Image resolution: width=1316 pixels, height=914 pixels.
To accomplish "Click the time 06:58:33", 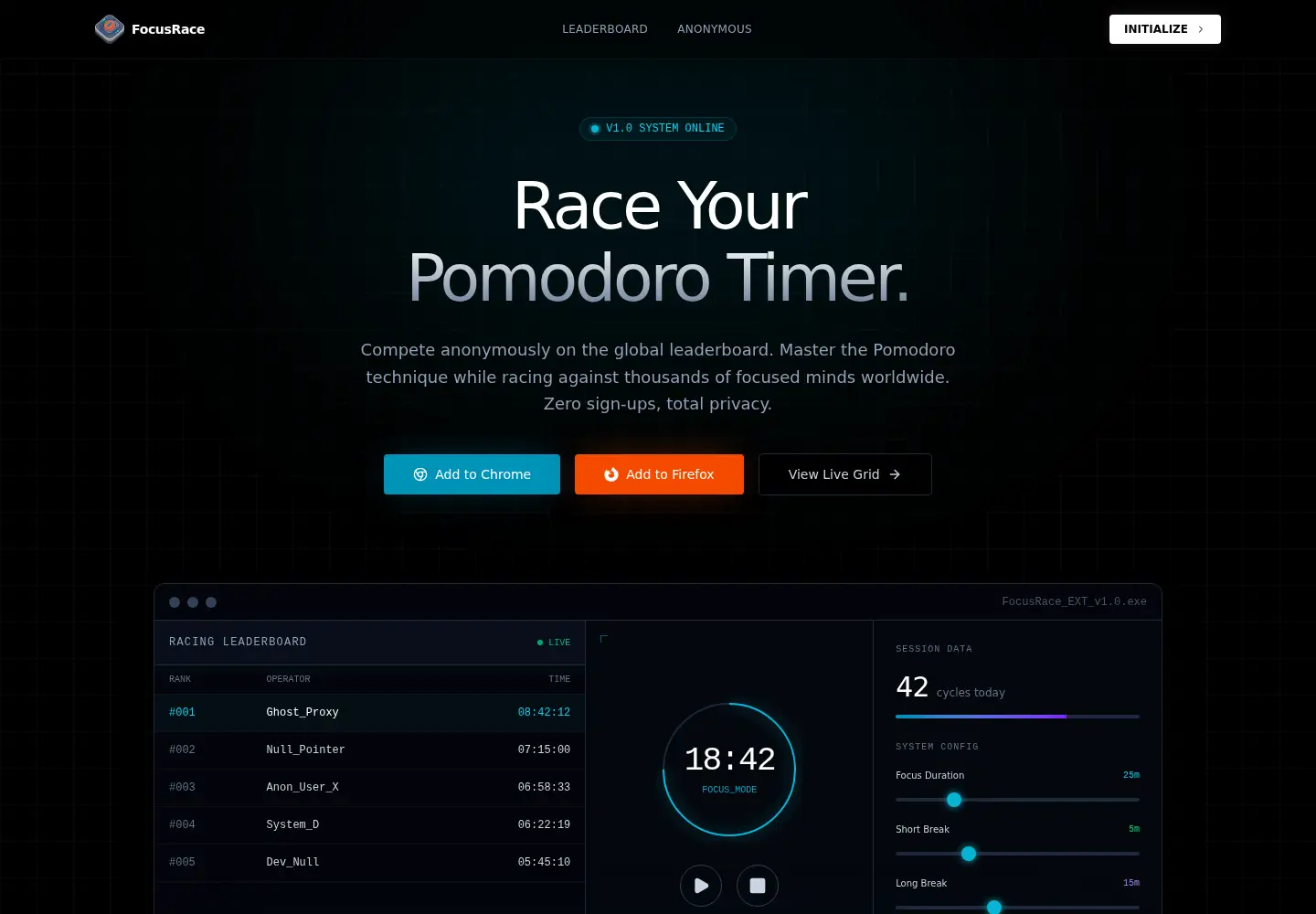I will pos(544,787).
